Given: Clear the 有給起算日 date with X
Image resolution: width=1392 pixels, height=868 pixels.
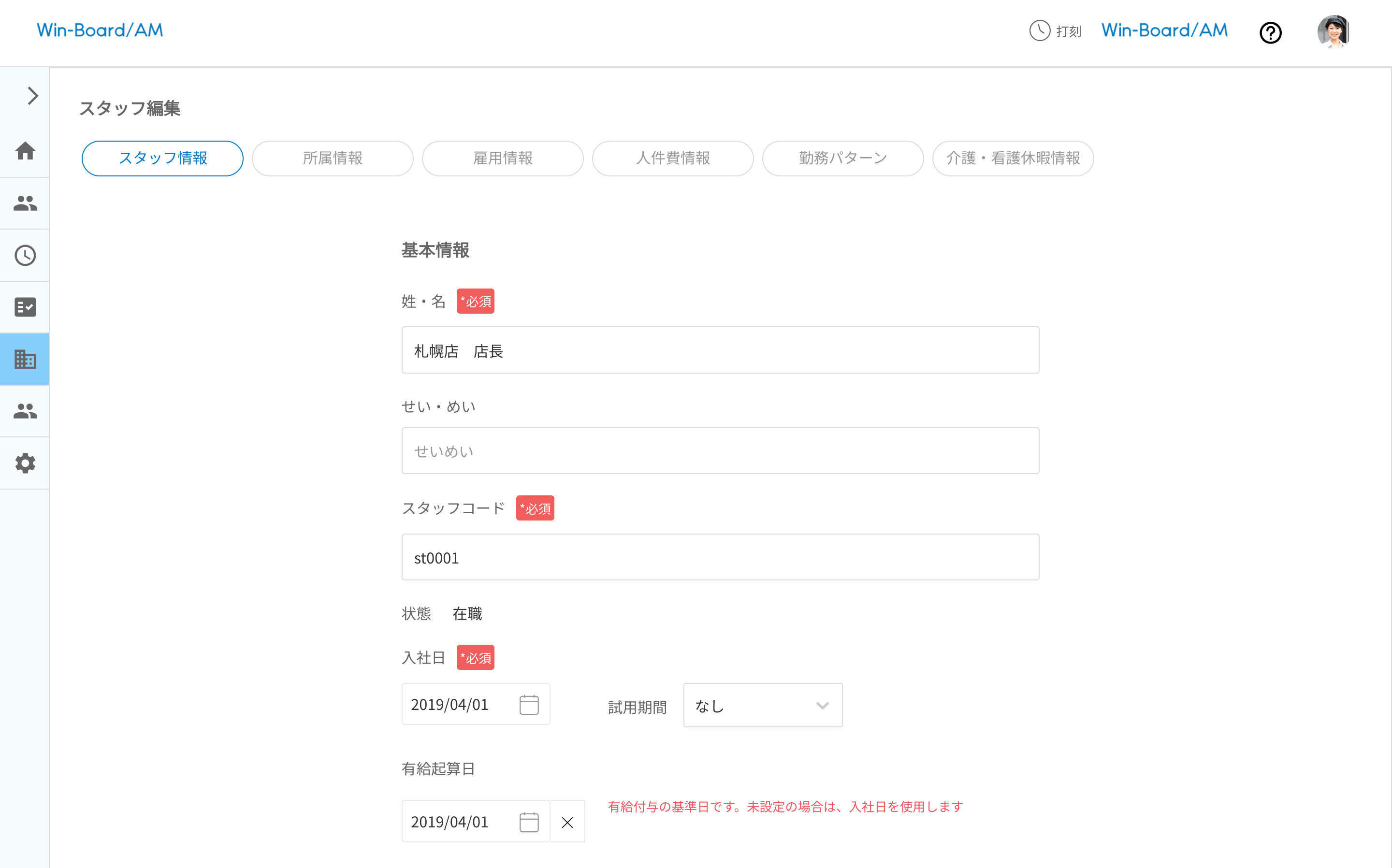Looking at the screenshot, I should pyautogui.click(x=567, y=822).
